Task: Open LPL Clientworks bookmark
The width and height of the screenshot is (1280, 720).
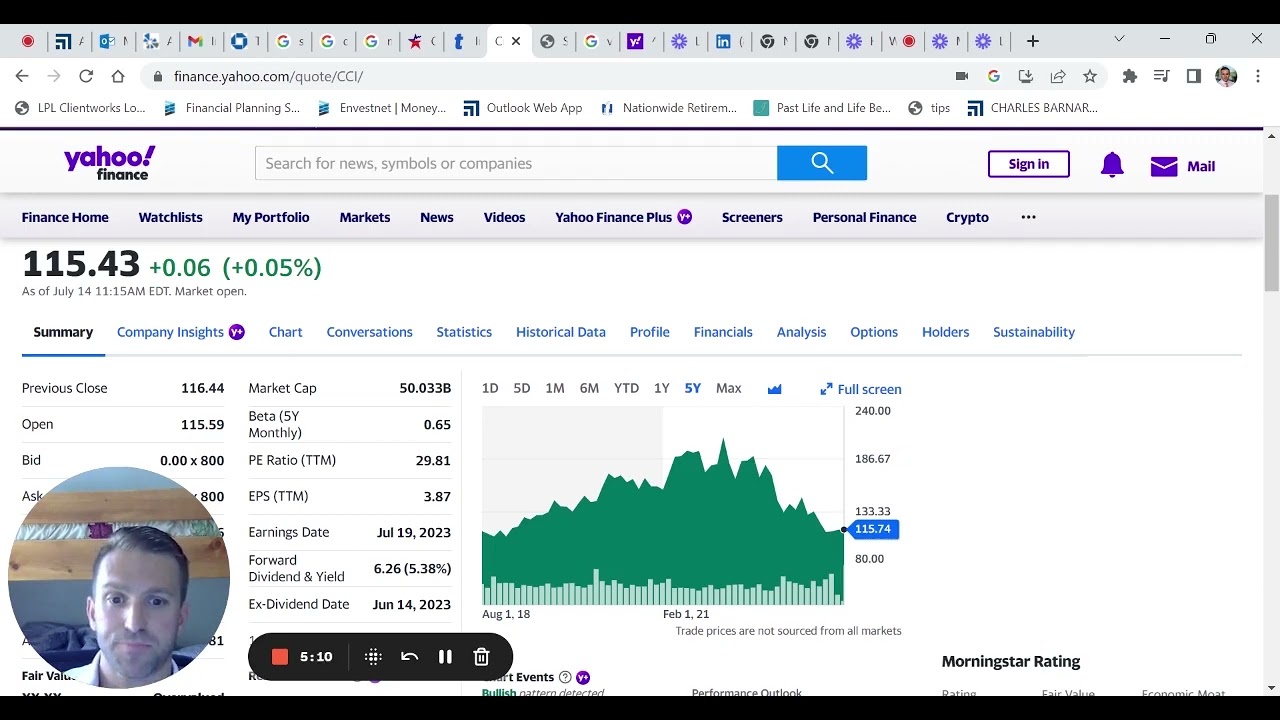Action: tap(80, 108)
